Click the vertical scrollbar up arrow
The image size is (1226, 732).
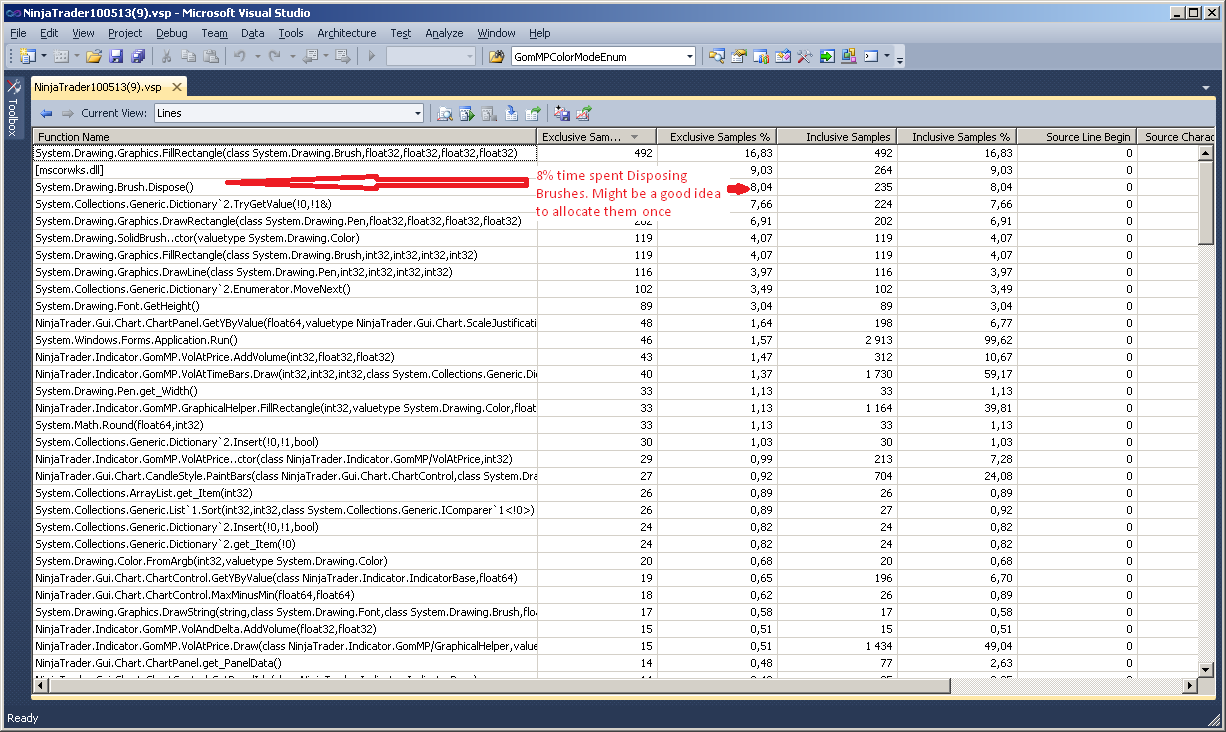pos(1205,153)
